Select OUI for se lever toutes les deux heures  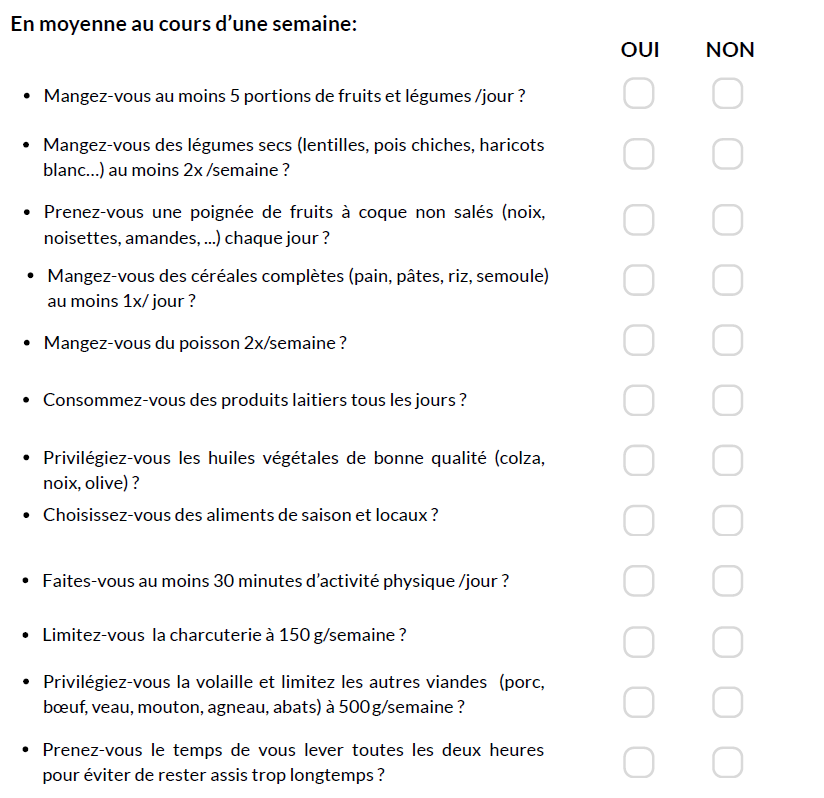pyautogui.click(x=638, y=762)
